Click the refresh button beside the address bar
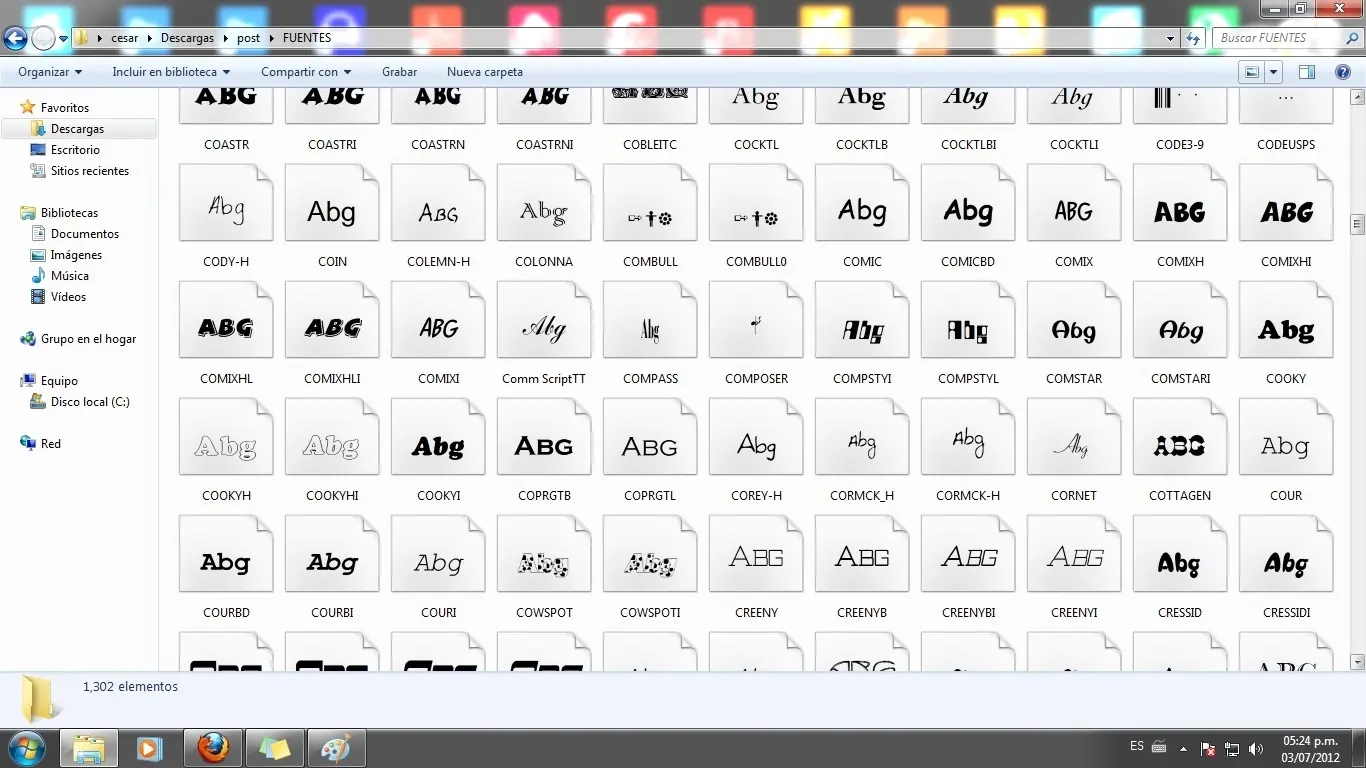This screenshot has height=768, width=1366. 1193,38
